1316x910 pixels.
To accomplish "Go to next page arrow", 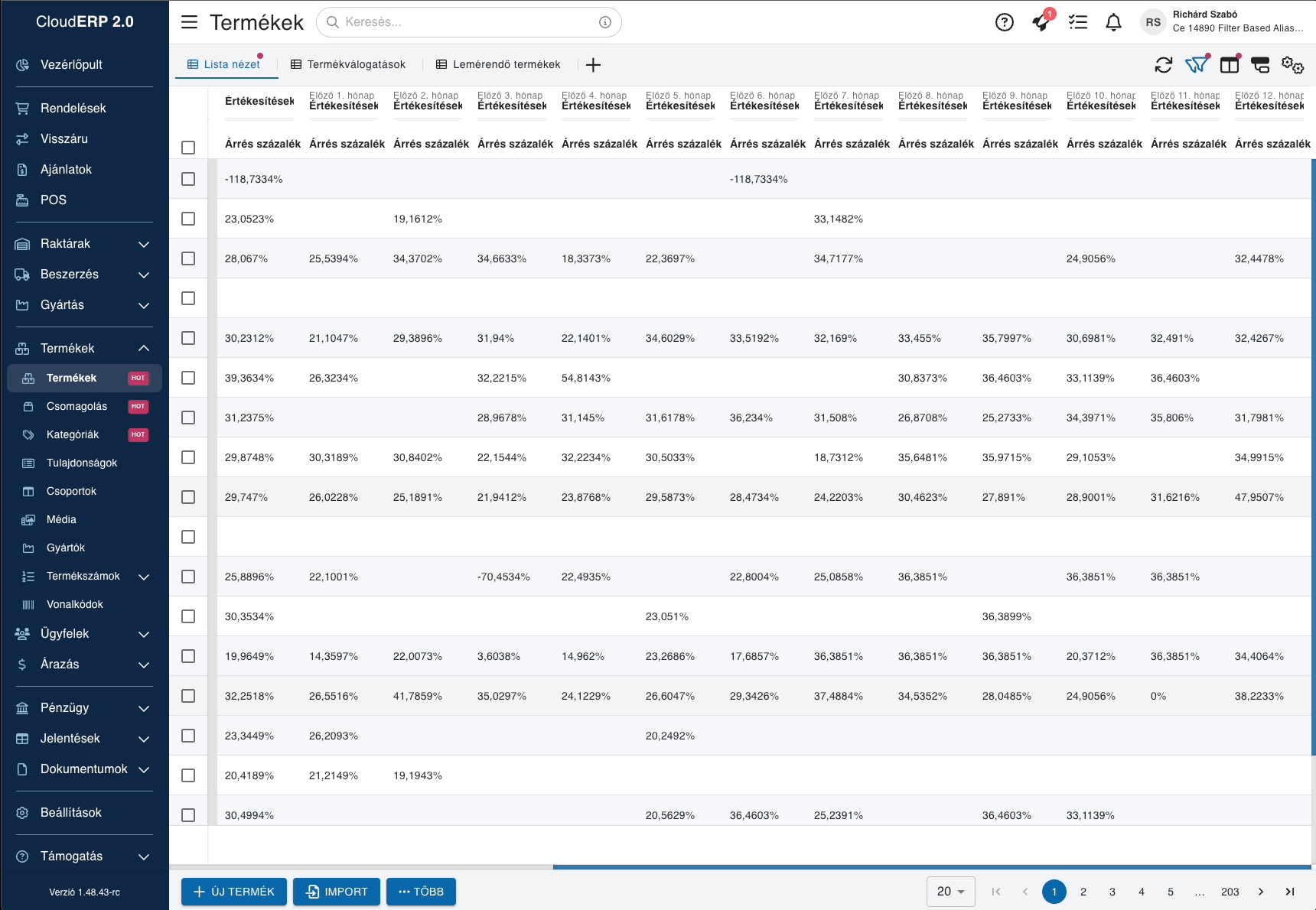I will click(1261, 892).
